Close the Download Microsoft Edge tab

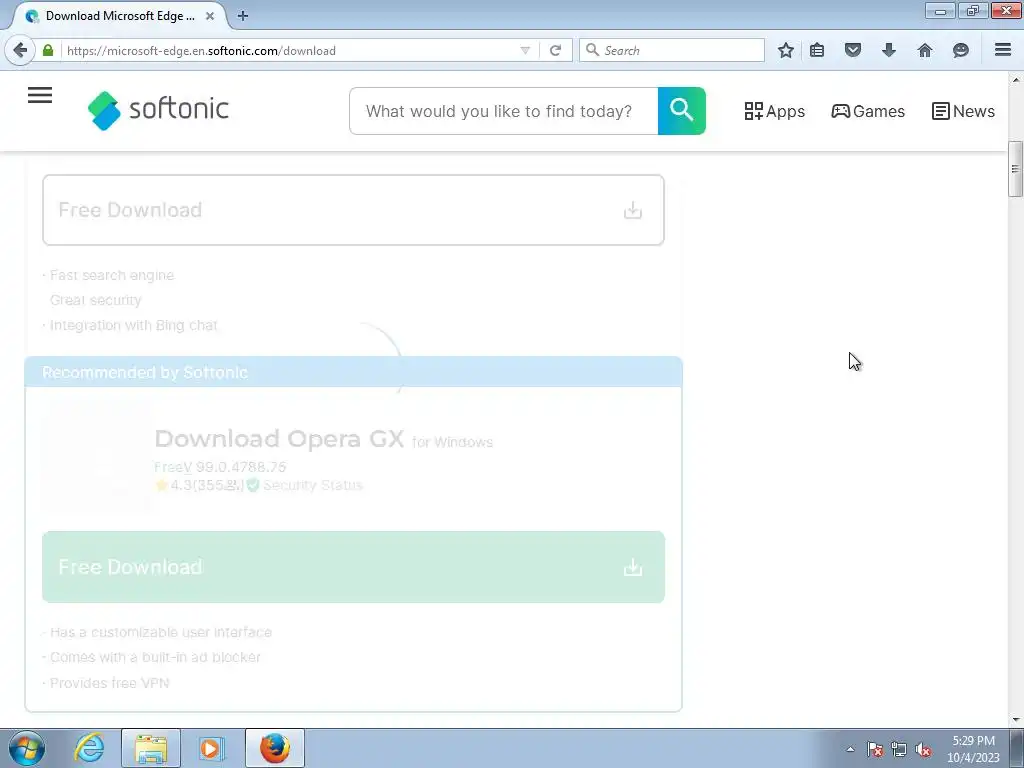tap(210, 16)
